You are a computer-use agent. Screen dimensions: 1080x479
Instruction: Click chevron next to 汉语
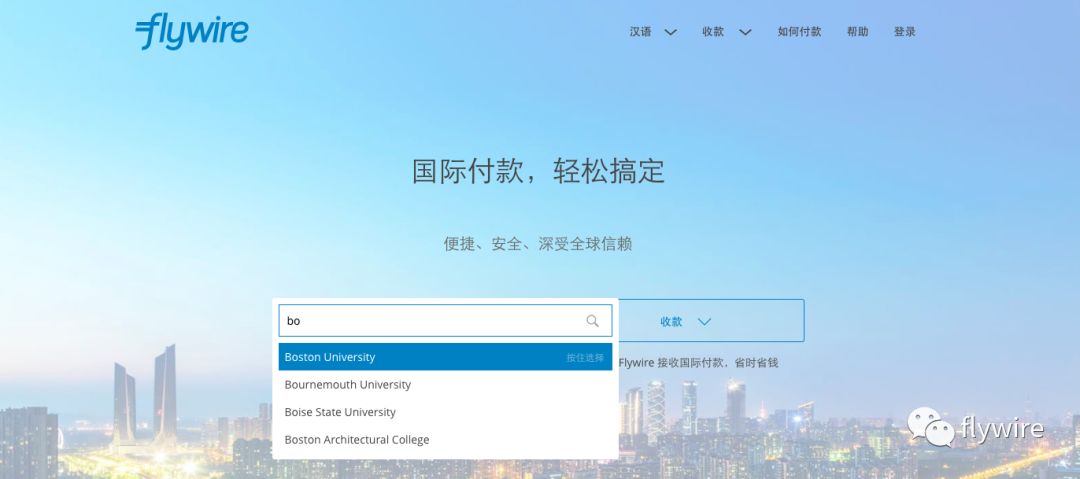670,32
